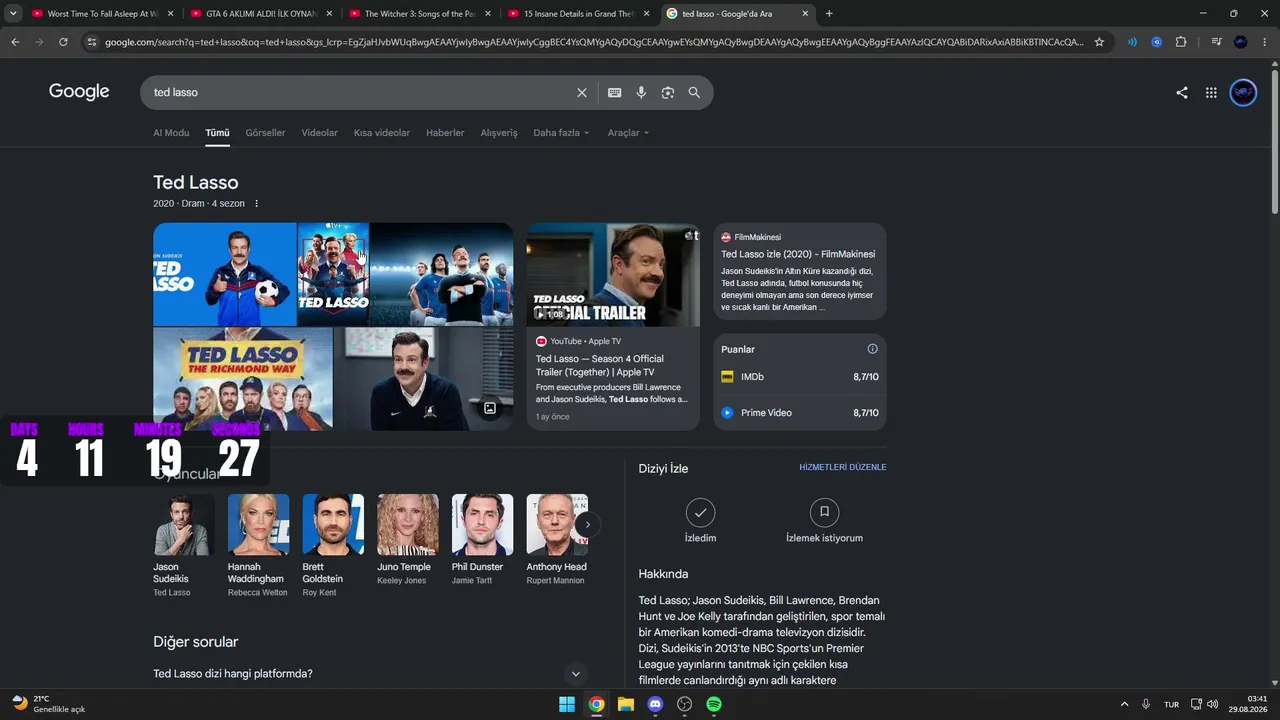The image size is (1280, 720).
Task: Bookmark this page with the star icon
Action: click(x=1099, y=42)
